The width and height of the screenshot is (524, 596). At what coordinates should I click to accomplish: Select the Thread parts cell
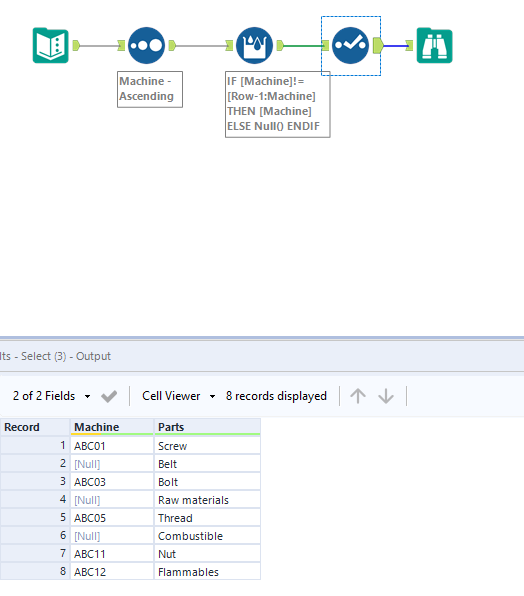point(207,518)
